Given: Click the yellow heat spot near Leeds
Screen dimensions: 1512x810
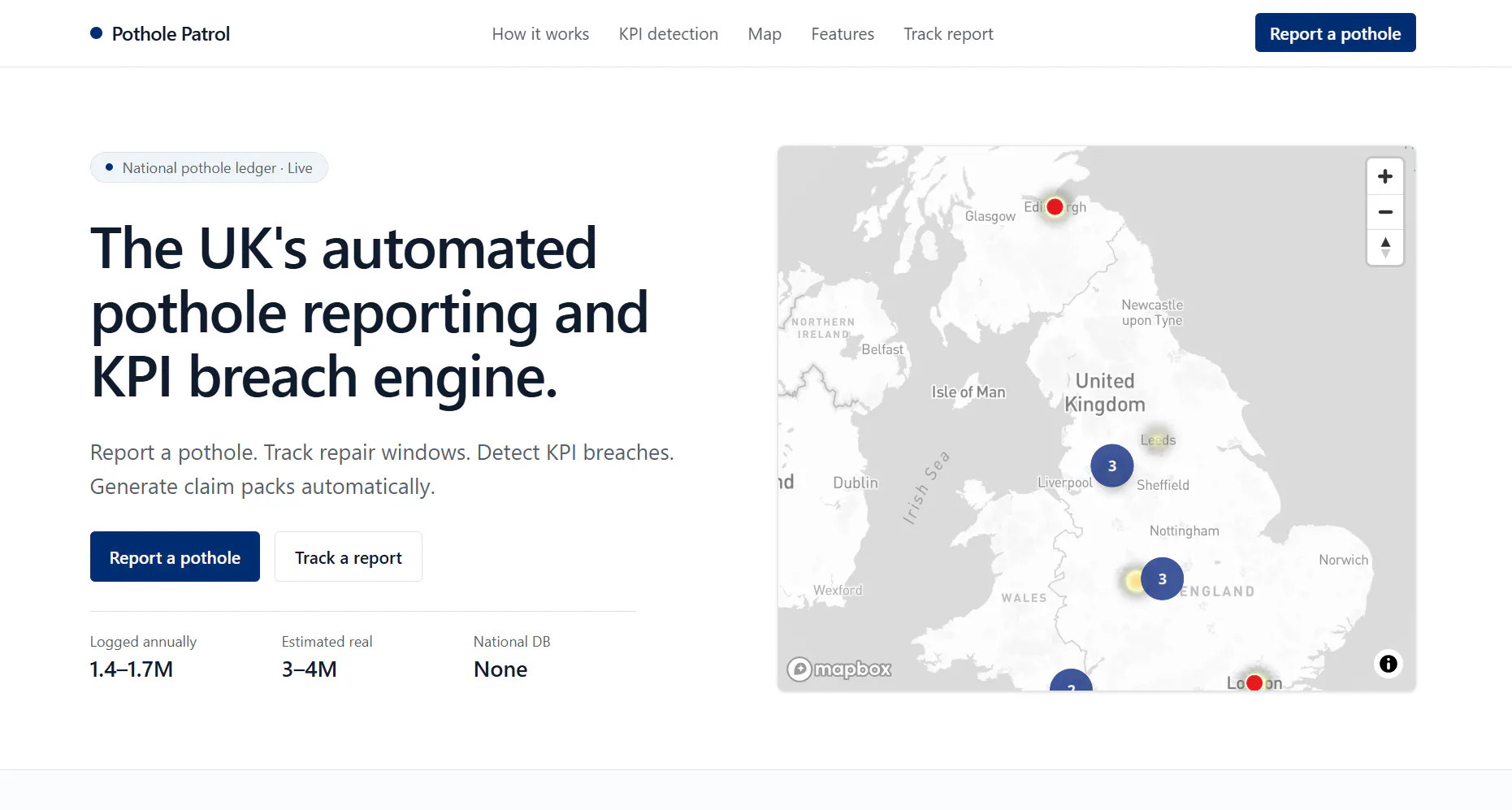Looking at the screenshot, I should click(x=1158, y=440).
